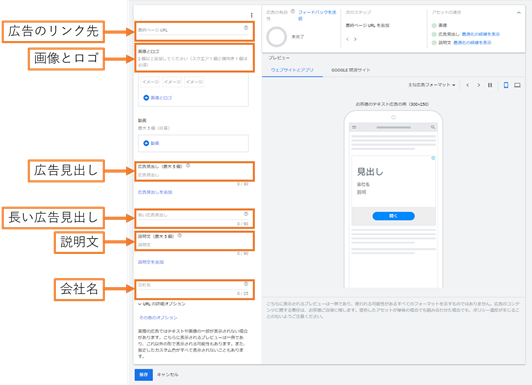Go to next step under 次のステップ
Viewport: 532px width, 385px height.
pyautogui.click(x=355, y=39)
